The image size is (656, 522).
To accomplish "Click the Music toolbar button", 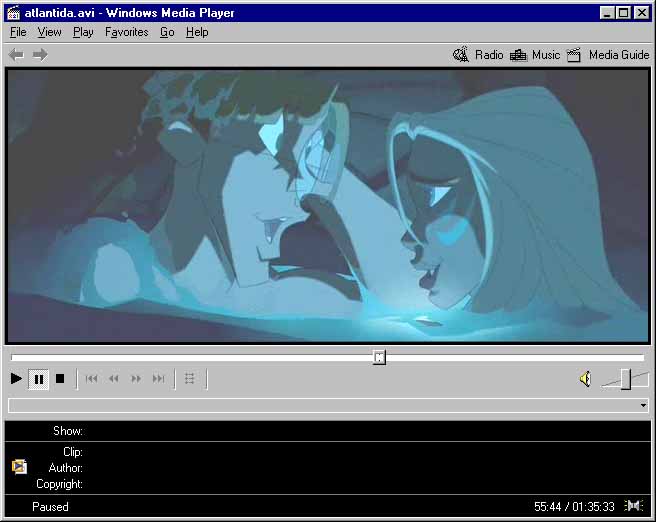I will [x=535, y=55].
